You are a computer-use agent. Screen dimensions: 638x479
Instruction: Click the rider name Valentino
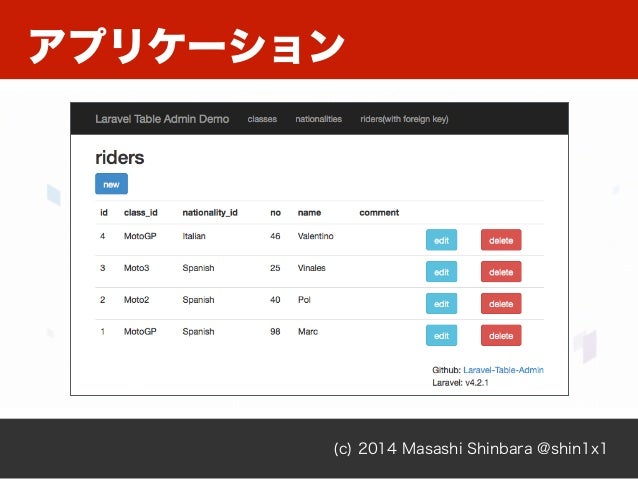315,236
